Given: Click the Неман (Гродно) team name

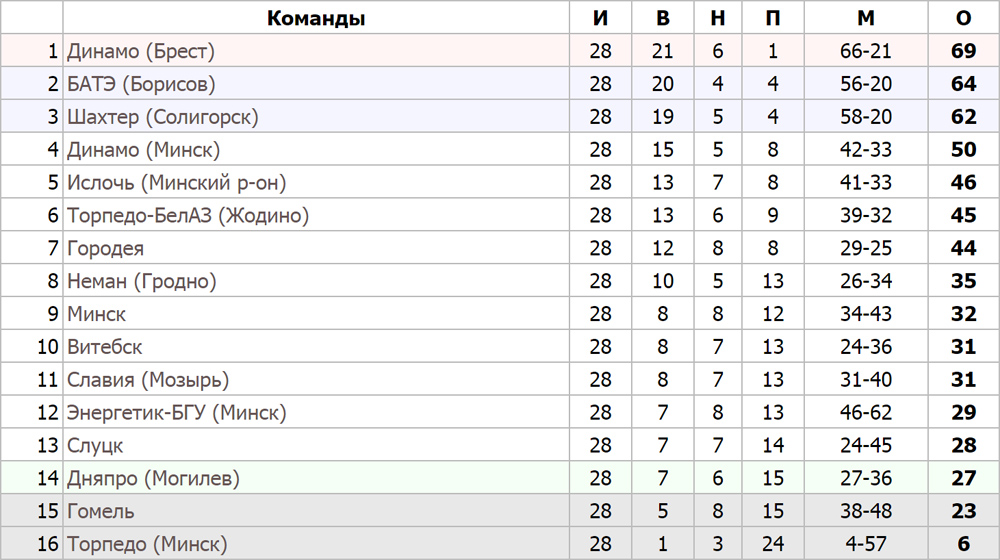Looking at the screenshot, I should click(142, 281).
